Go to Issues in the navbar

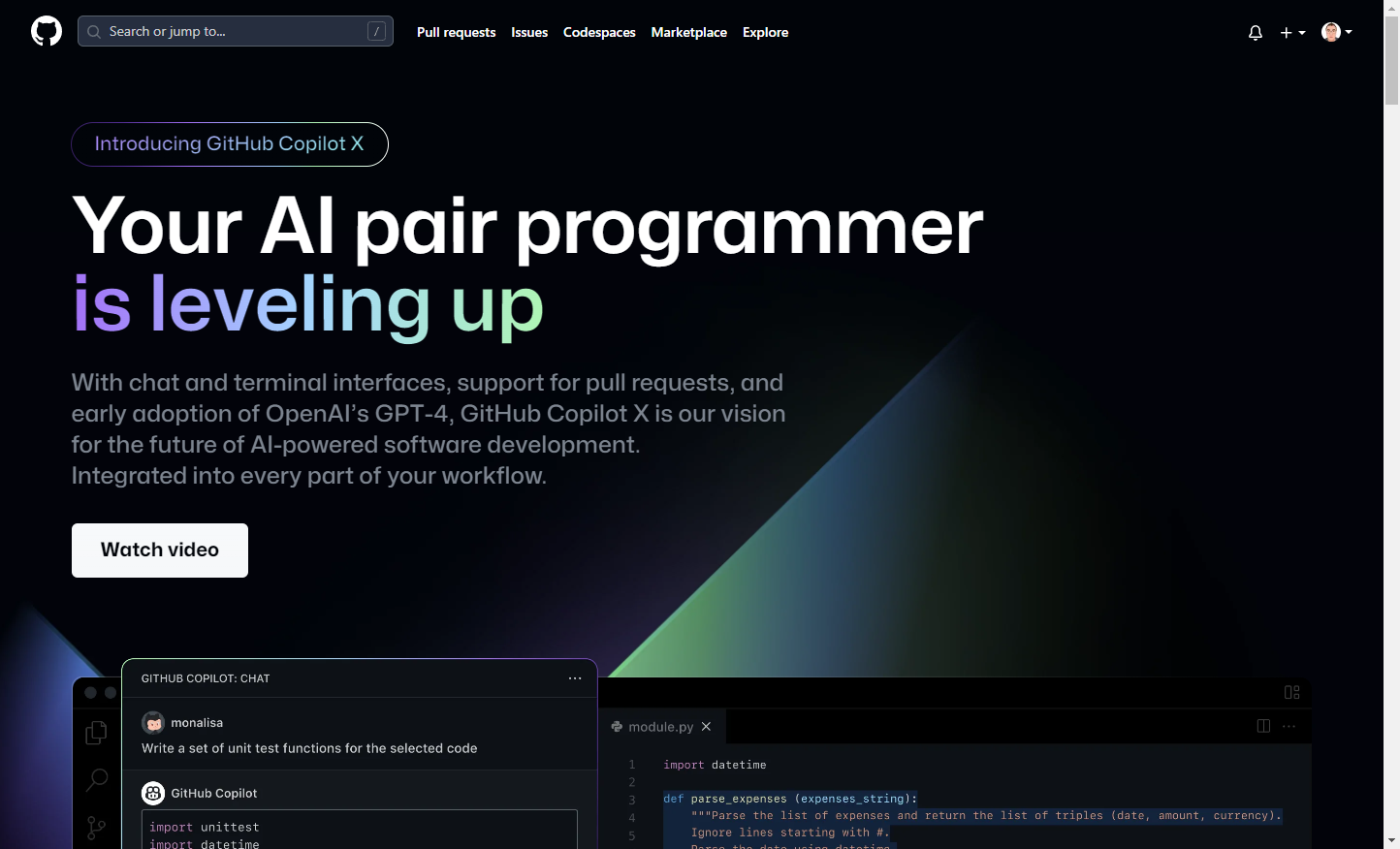click(529, 32)
